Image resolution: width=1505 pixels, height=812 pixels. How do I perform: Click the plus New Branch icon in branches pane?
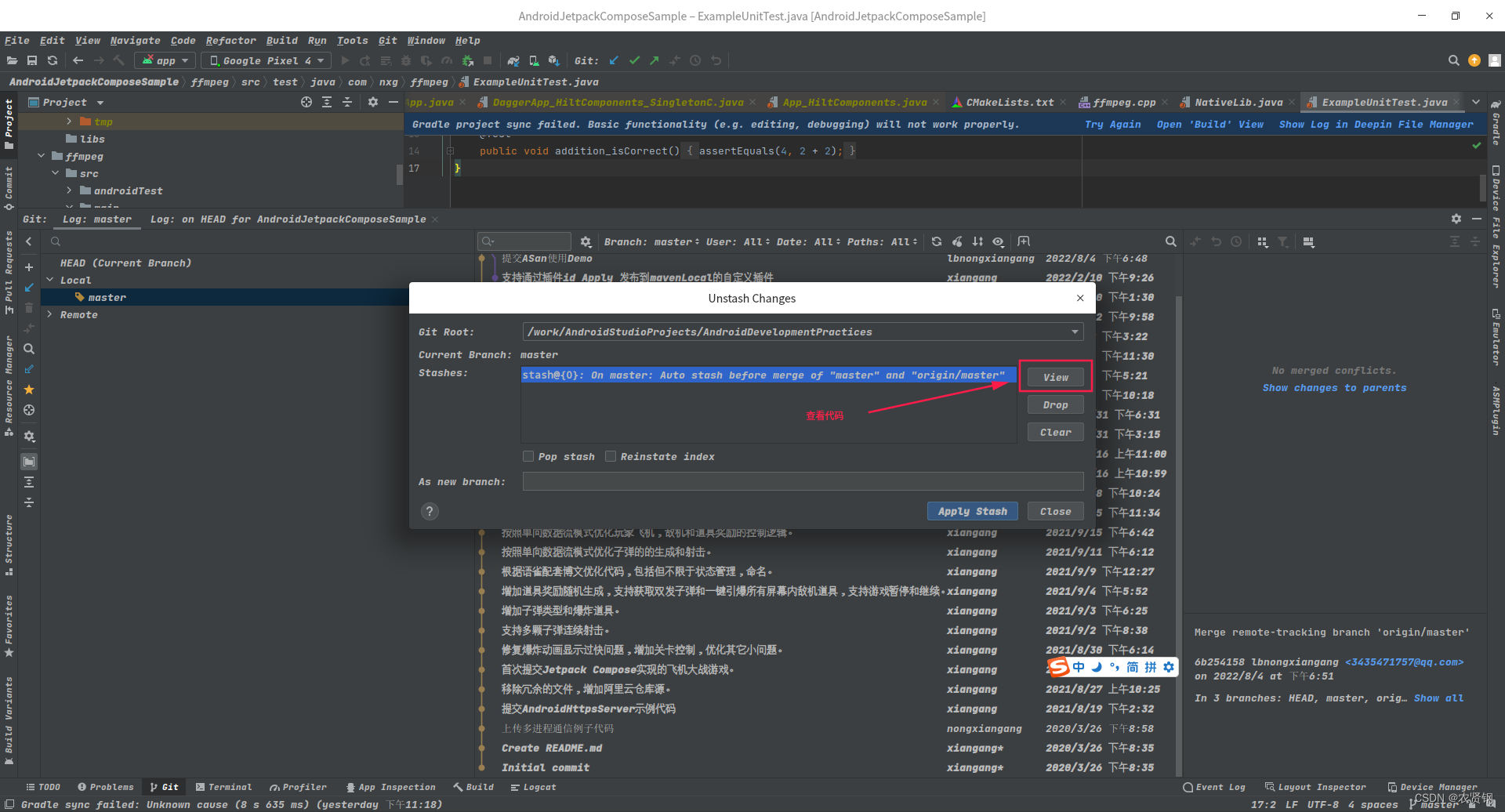[29, 267]
